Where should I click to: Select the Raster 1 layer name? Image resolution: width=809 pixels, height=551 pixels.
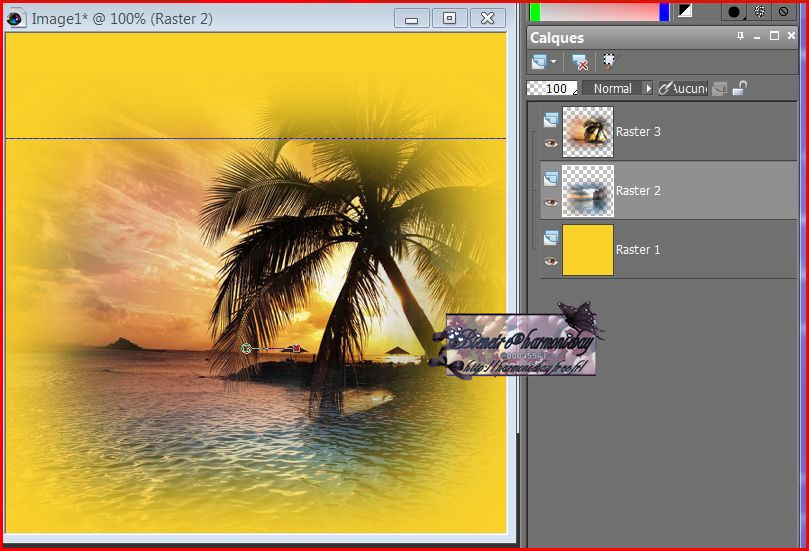pyautogui.click(x=638, y=249)
